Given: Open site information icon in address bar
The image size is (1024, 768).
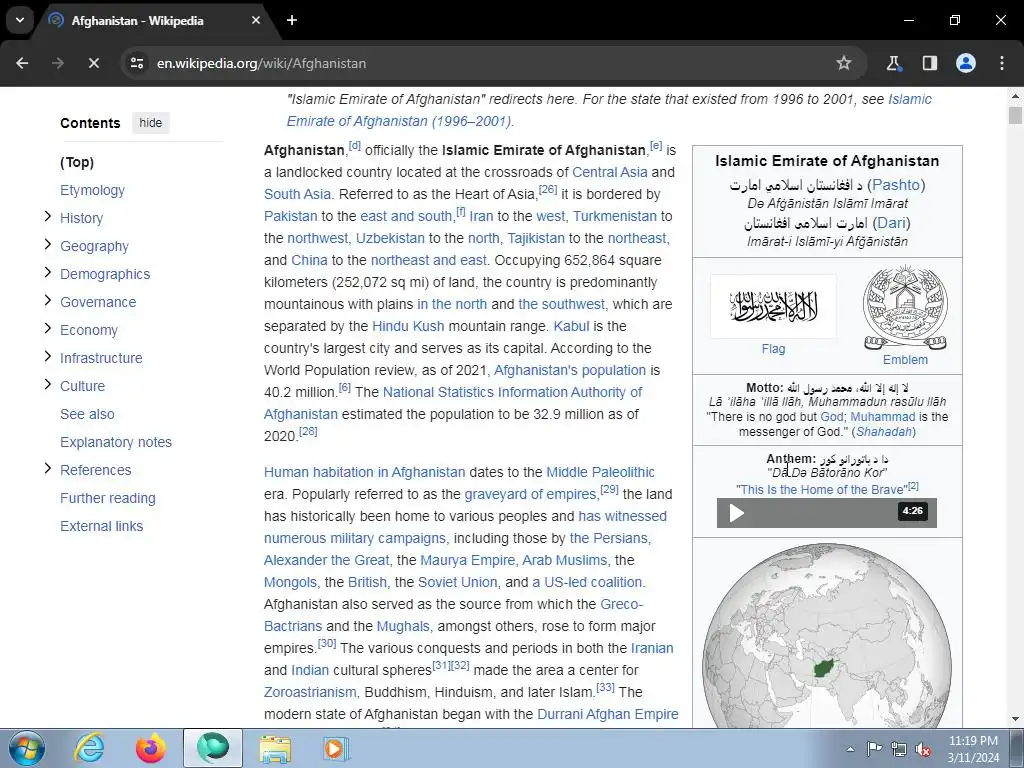Looking at the screenshot, I should tap(137, 63).
